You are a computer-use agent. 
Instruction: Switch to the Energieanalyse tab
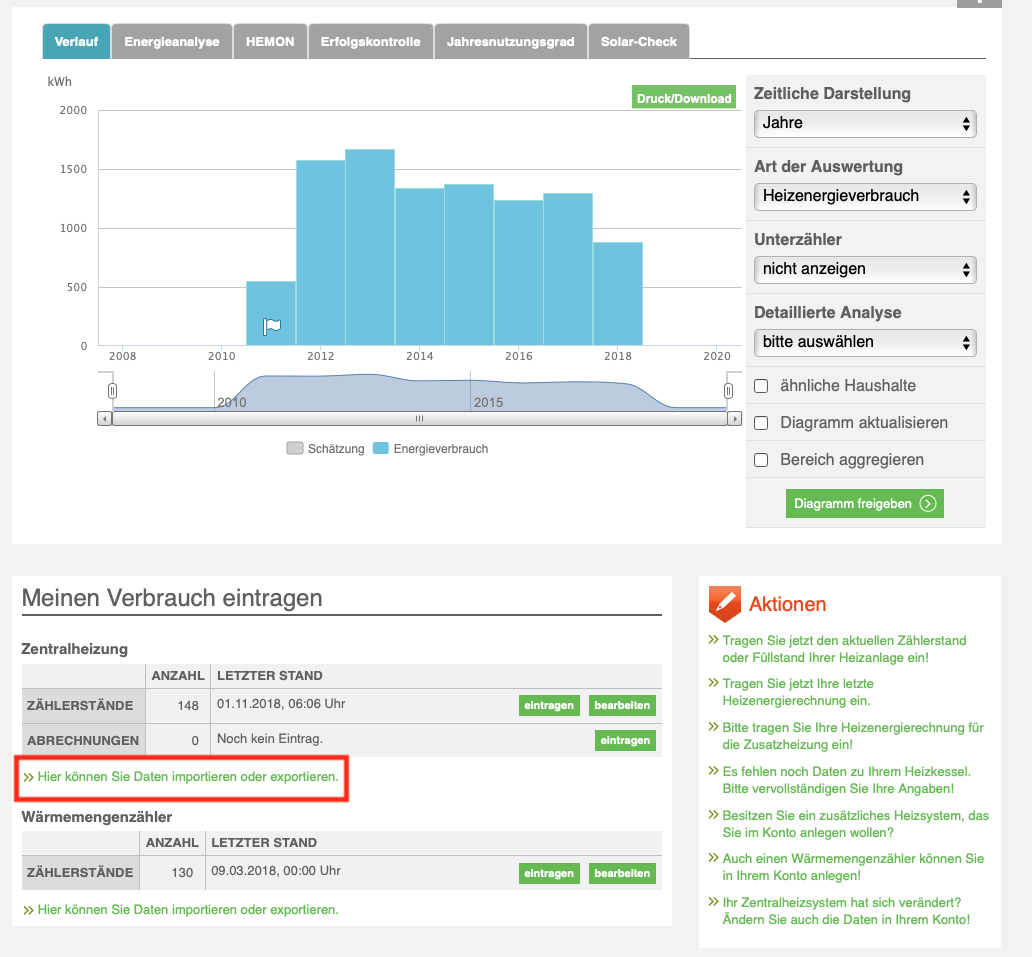(171, 42)
